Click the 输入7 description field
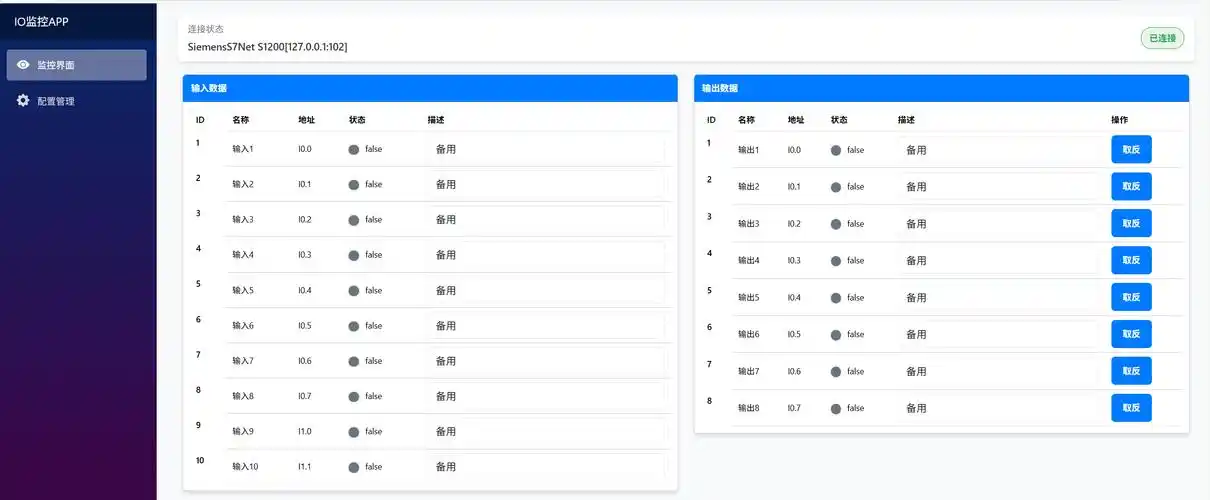The width and height of the screenshot is (1210, 500). [546, 360]
